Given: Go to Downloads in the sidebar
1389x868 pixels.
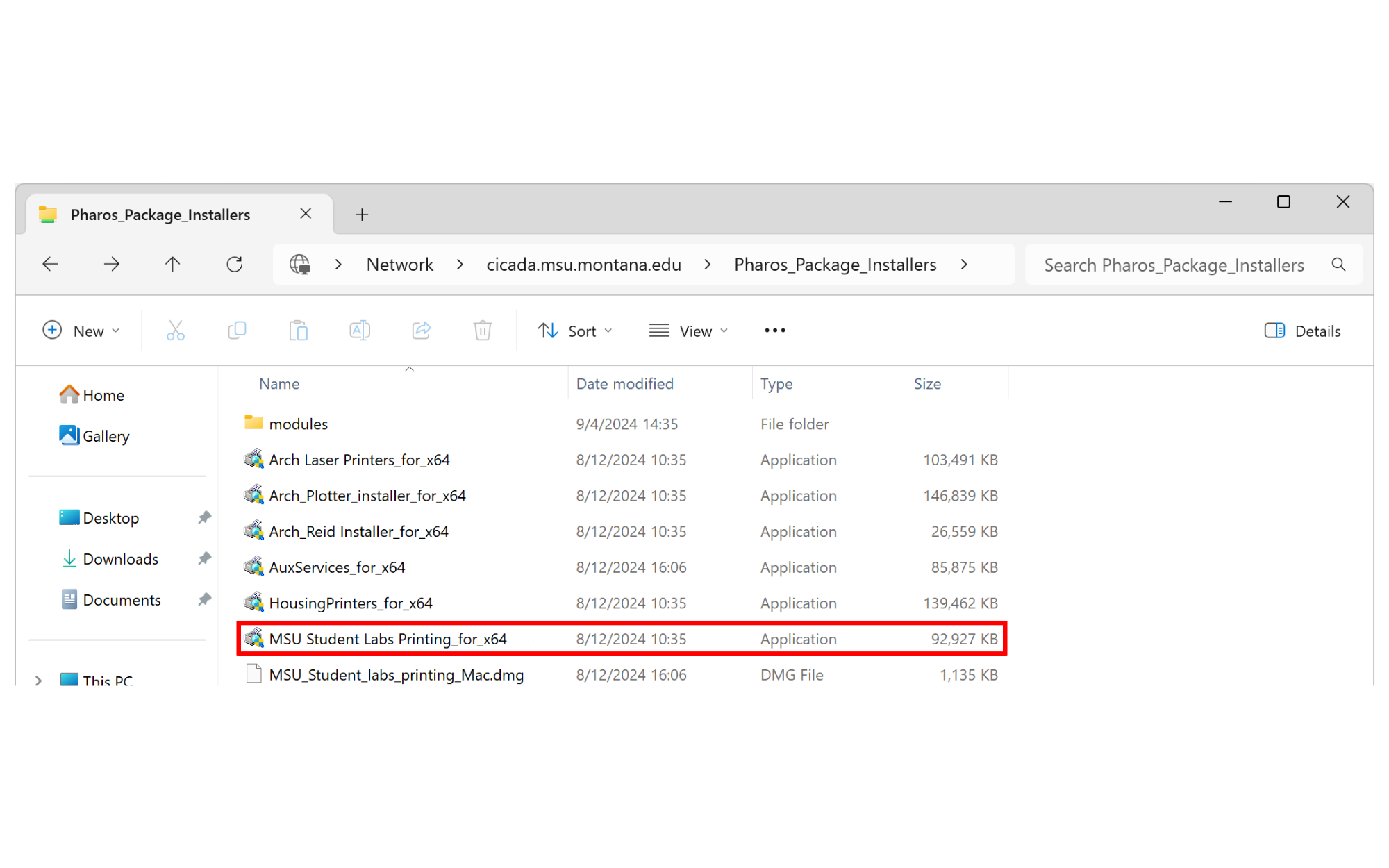Looking at the screenshot, I should [120, 558].
